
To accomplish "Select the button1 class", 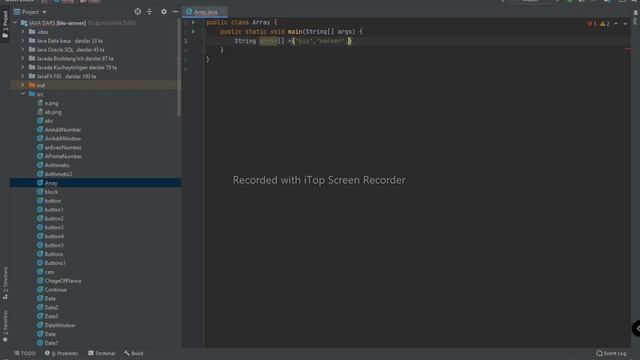I will coord(50,210).
